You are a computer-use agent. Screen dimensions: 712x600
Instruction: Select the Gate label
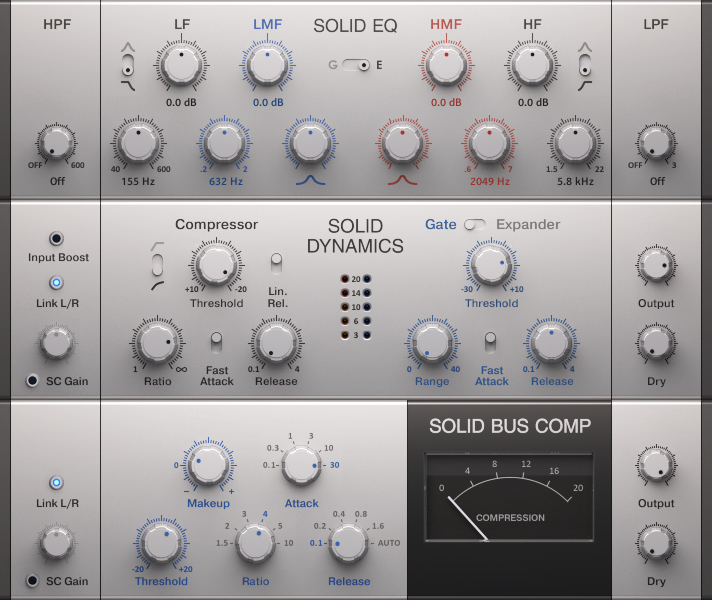[x=440, y=224]
